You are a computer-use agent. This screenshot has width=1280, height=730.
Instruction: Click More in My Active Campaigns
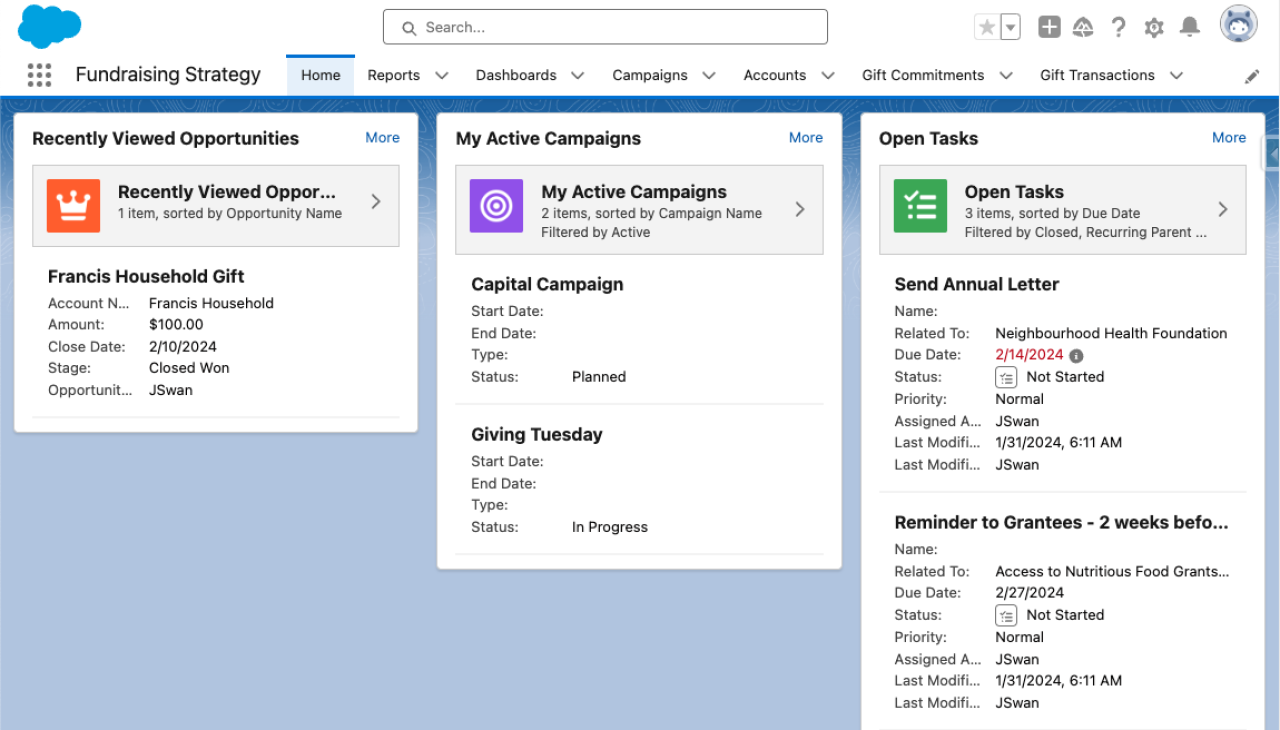tap(806, 138)
